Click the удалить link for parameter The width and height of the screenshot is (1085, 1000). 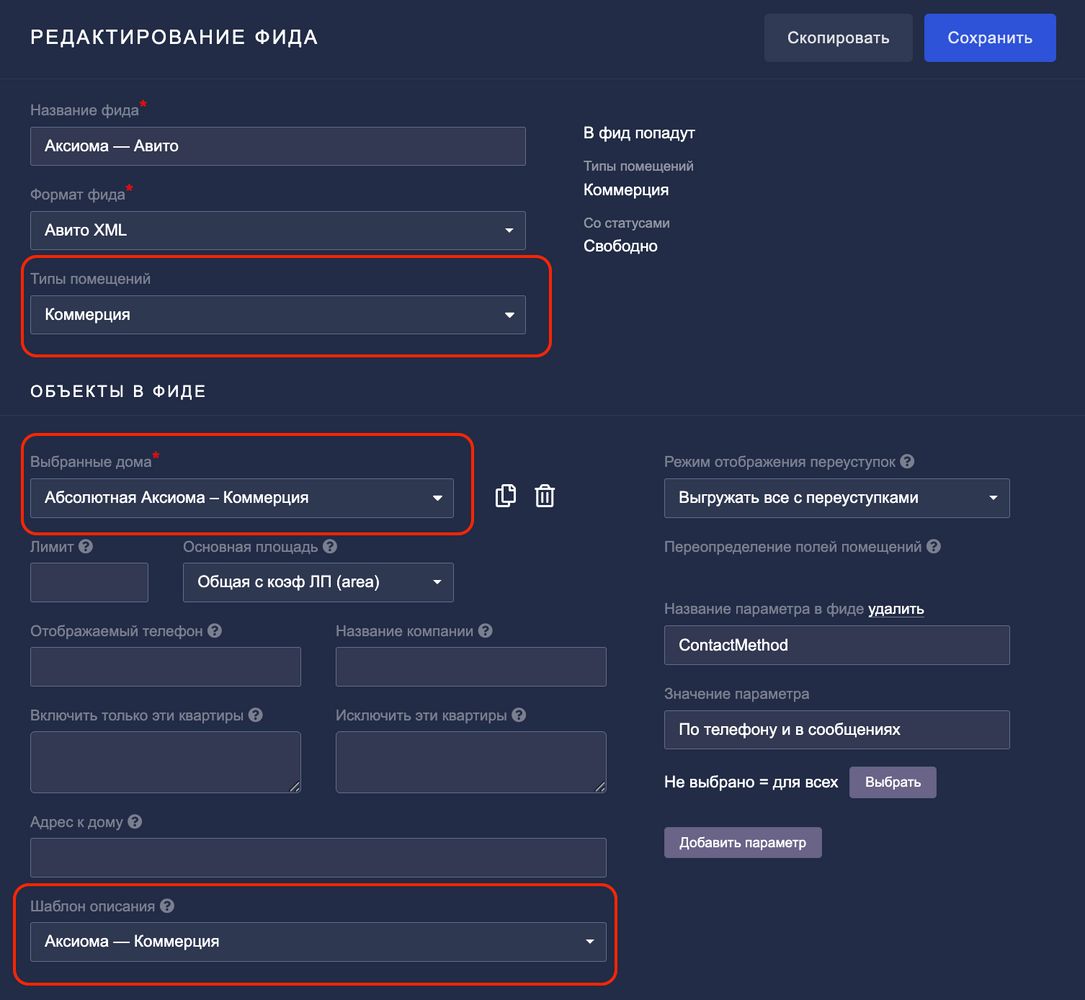coord(895,608)
